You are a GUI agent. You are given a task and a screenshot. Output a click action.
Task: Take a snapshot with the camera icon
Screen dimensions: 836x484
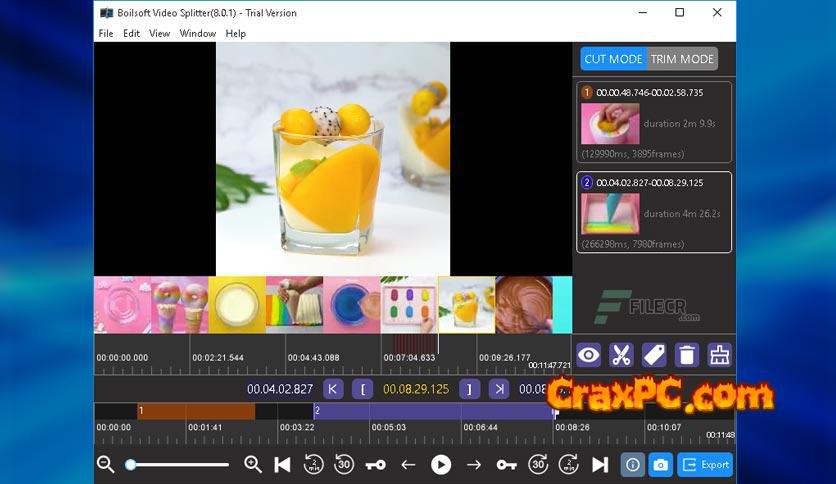(660, 464)
